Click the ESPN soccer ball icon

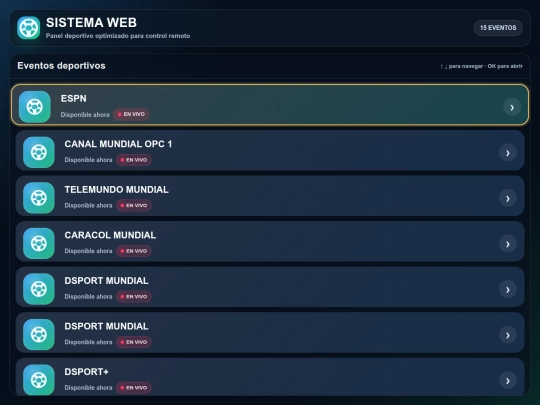(35, 107)
